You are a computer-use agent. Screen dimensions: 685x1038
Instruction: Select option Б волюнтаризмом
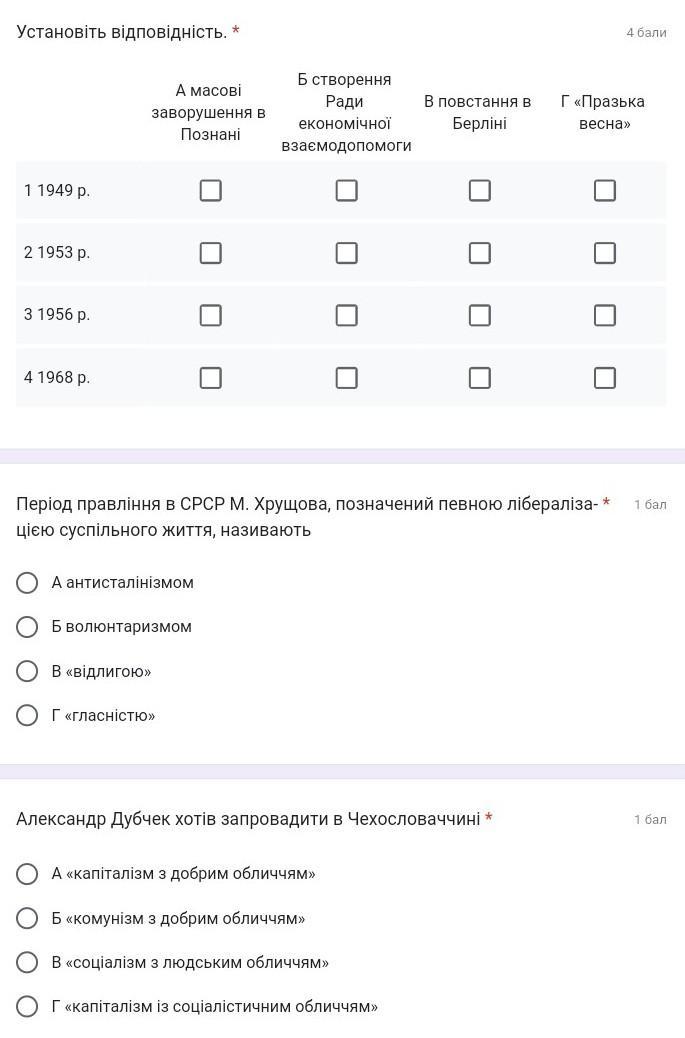[x=28, y=627]
